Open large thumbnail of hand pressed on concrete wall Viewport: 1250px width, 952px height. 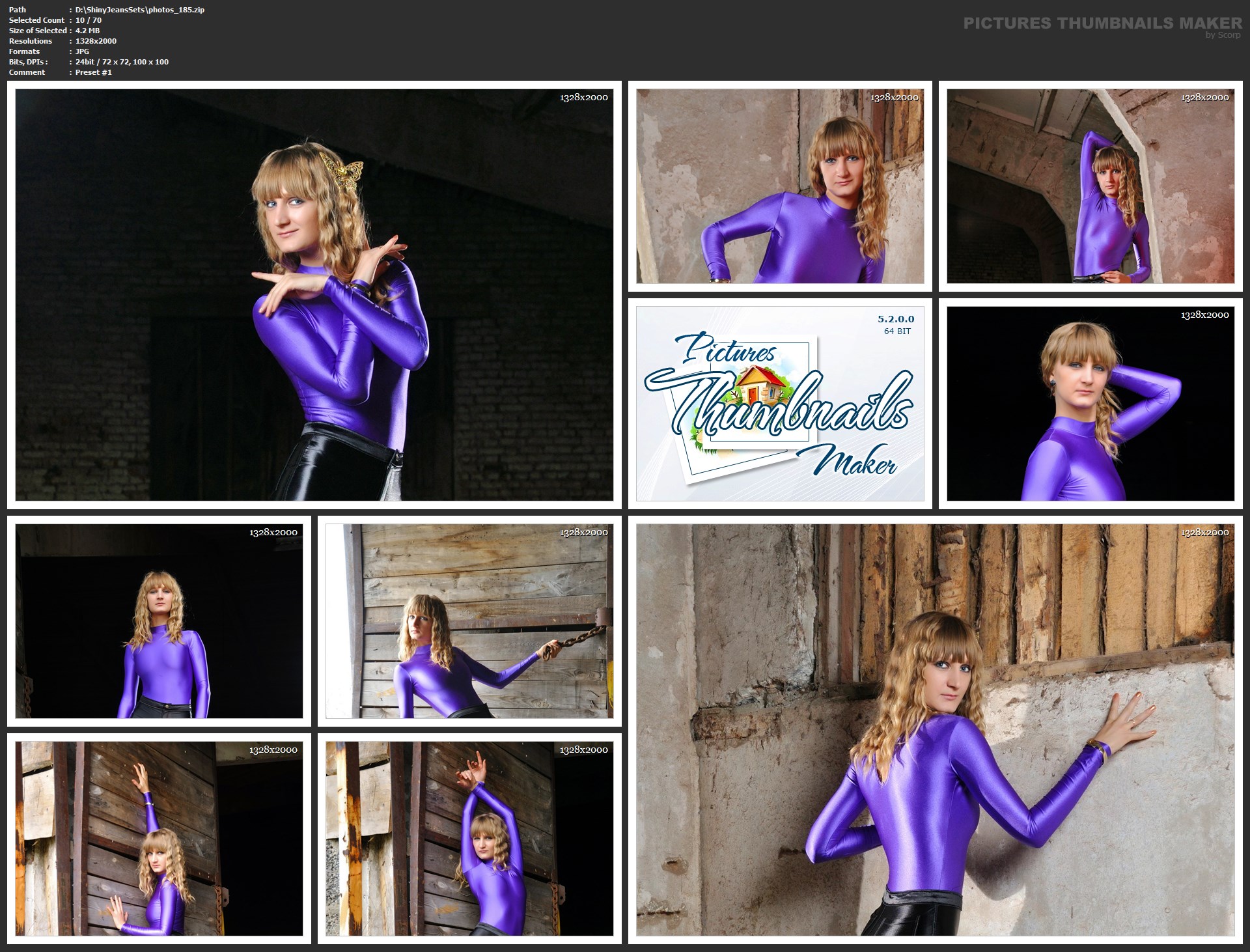coord(936,730)
